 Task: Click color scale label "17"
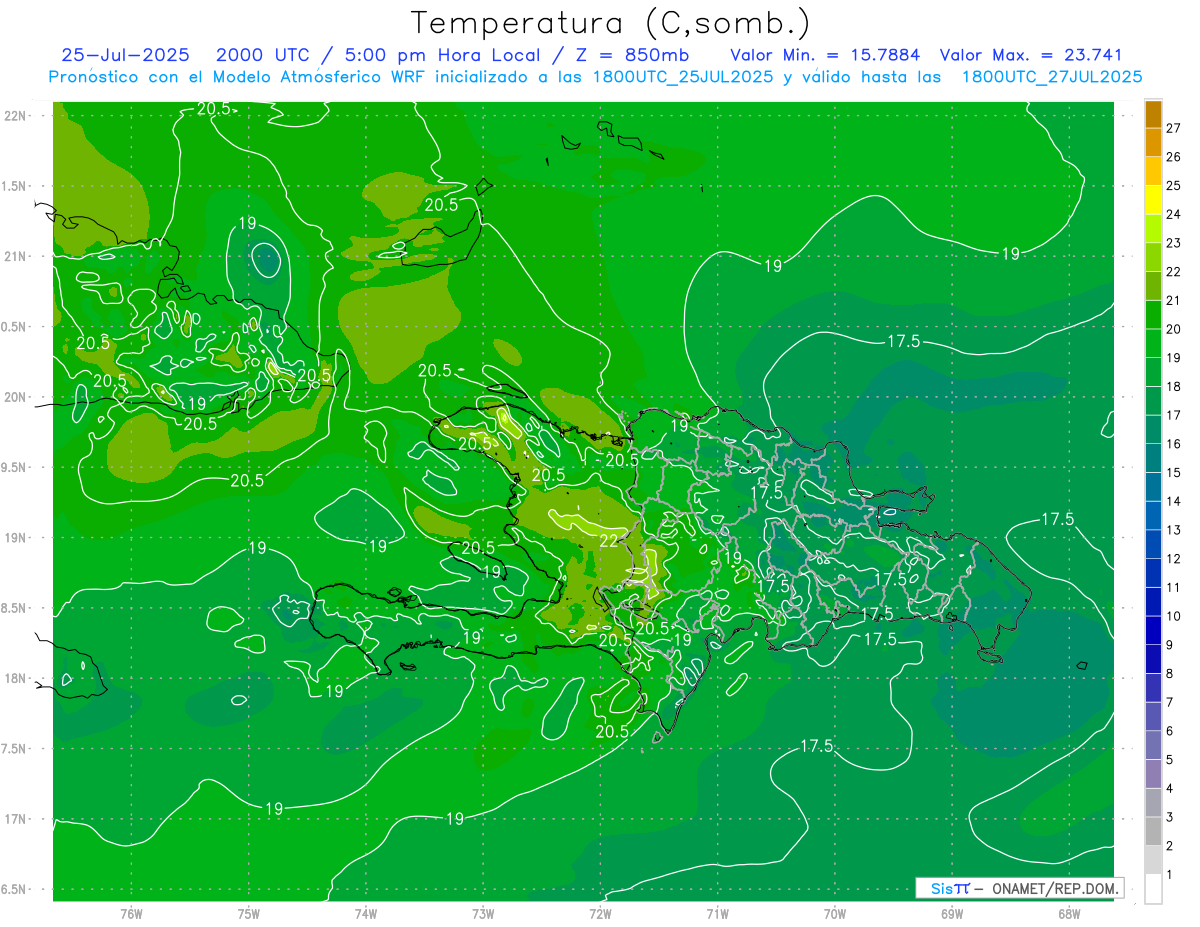point(1174,415)
